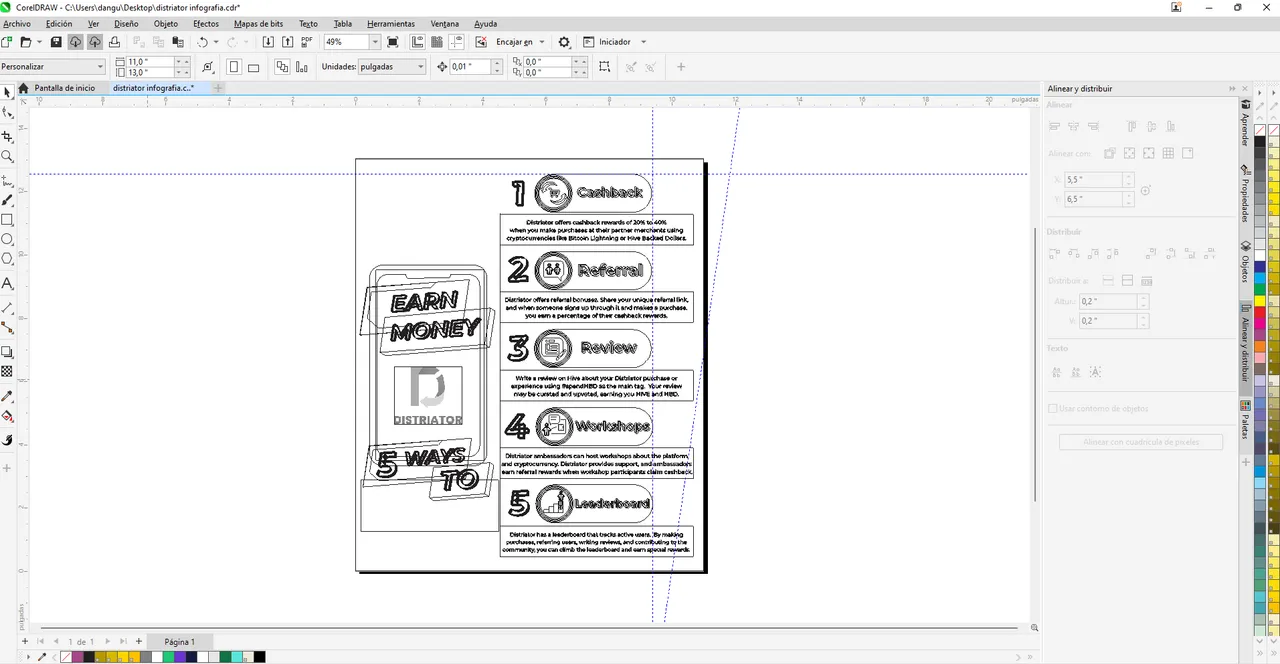The image size is (1280, 664).
Task: Expand the Iniciador launcher dropdown arrow
Action: (643, 42)
